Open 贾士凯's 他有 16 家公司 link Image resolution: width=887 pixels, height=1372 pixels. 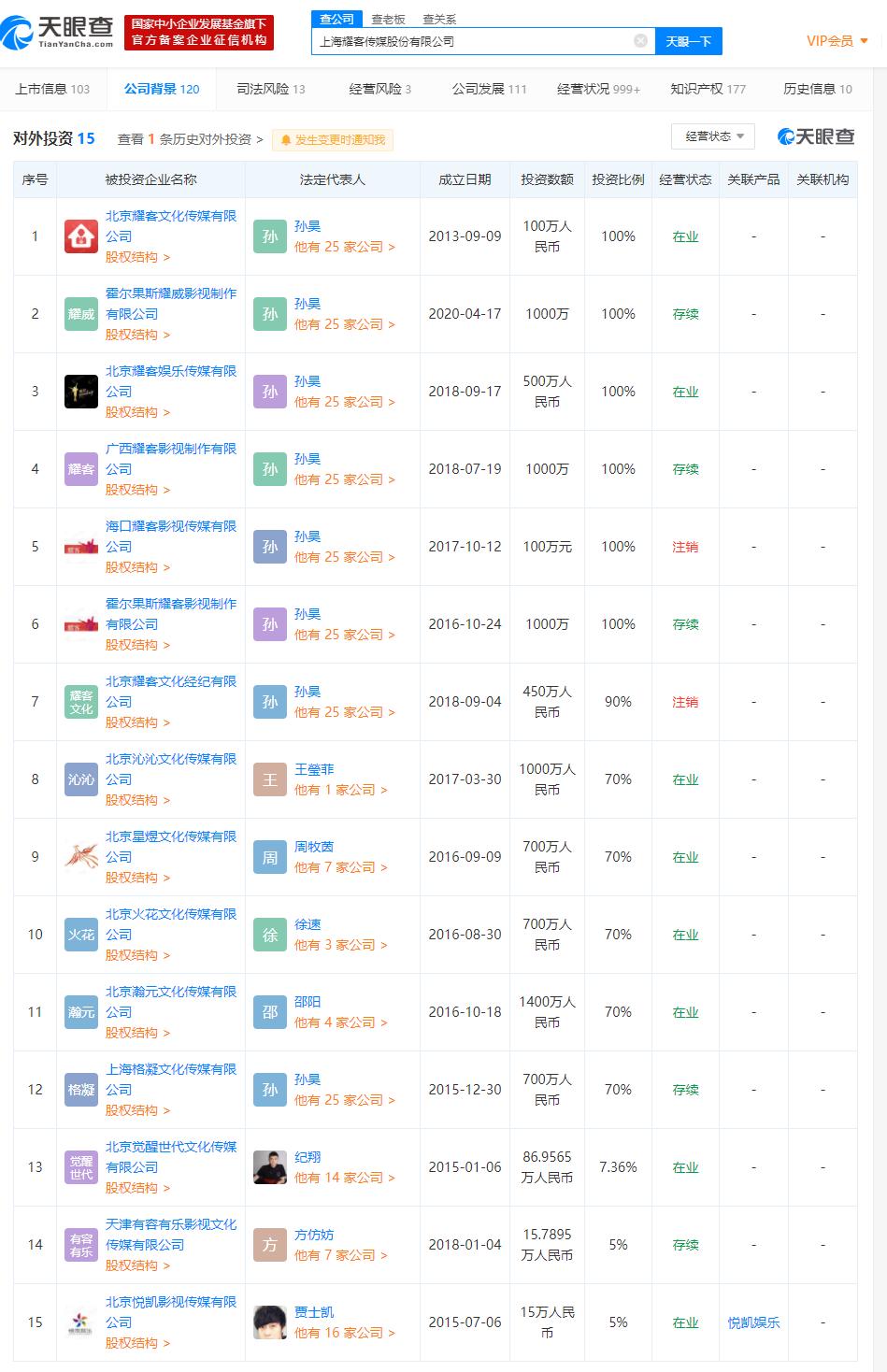point(344,1333)
